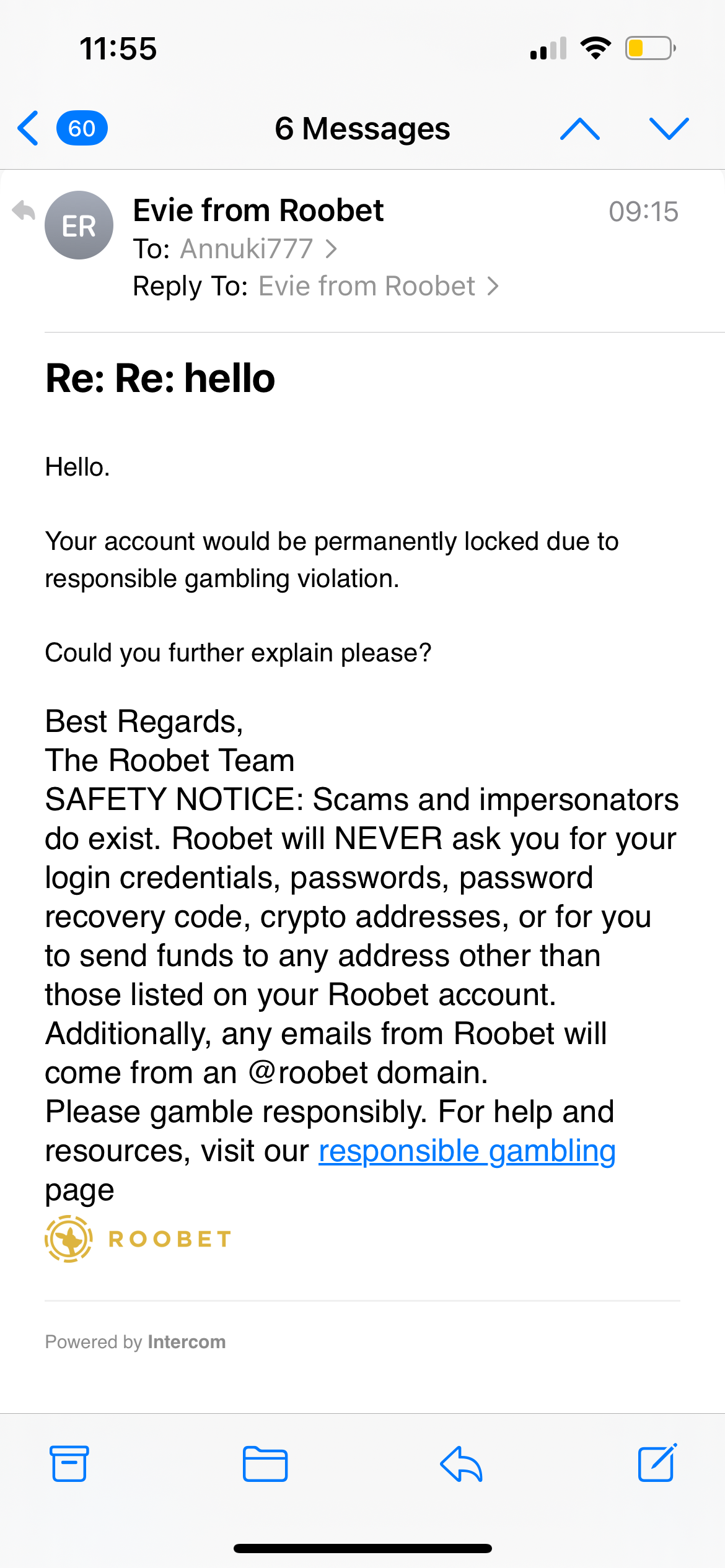725x1568 pixels.
Task: Move message to a folder
Action: click(265, 1464)
